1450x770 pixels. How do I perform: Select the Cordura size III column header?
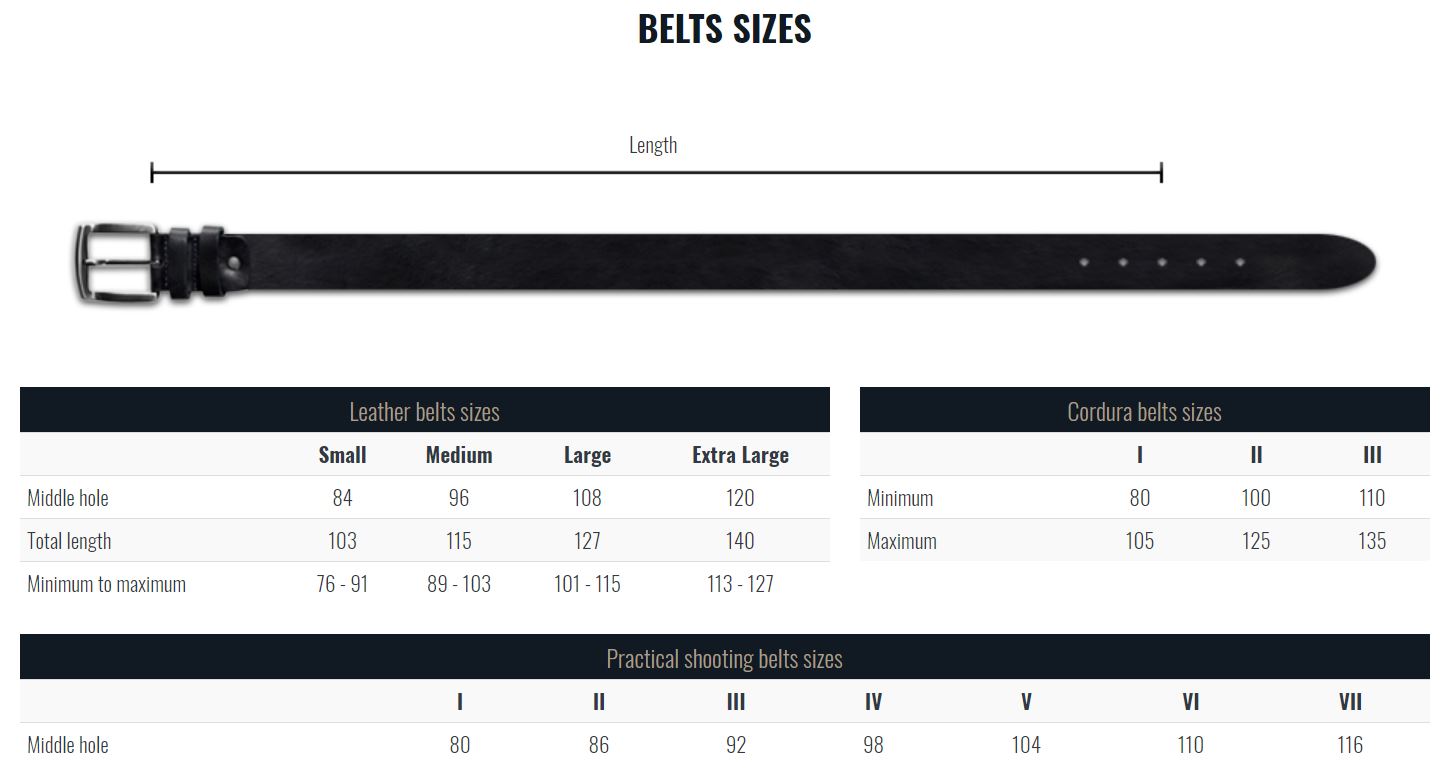pyautogui.click(x=1372, y=455)
